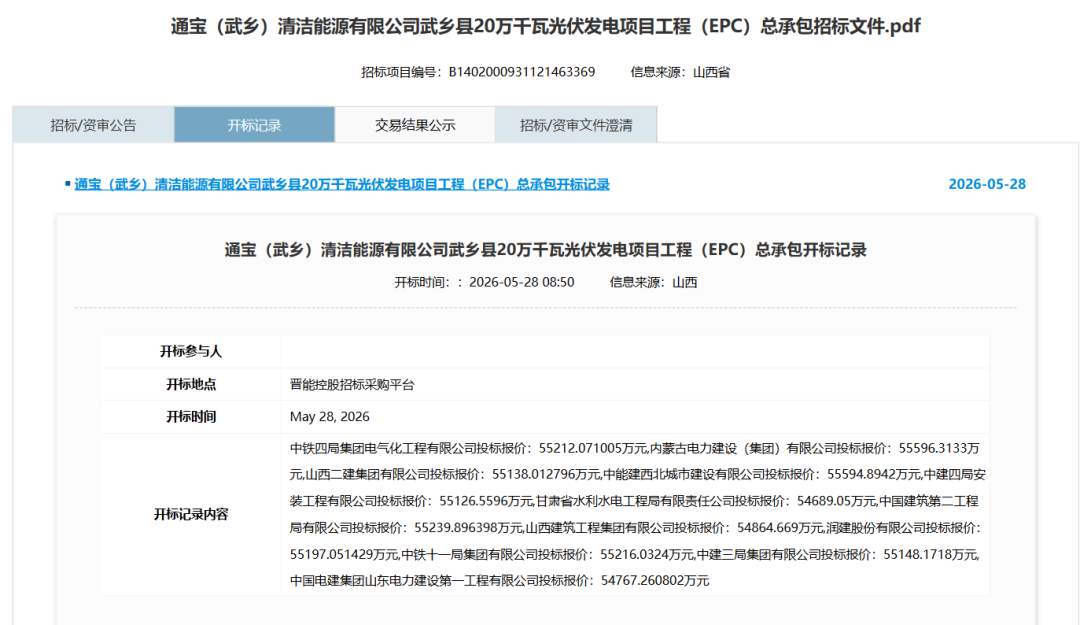The image size is (1080, 625).
Task: Switch to the 交易结果公示 tab
Action: 415,125
